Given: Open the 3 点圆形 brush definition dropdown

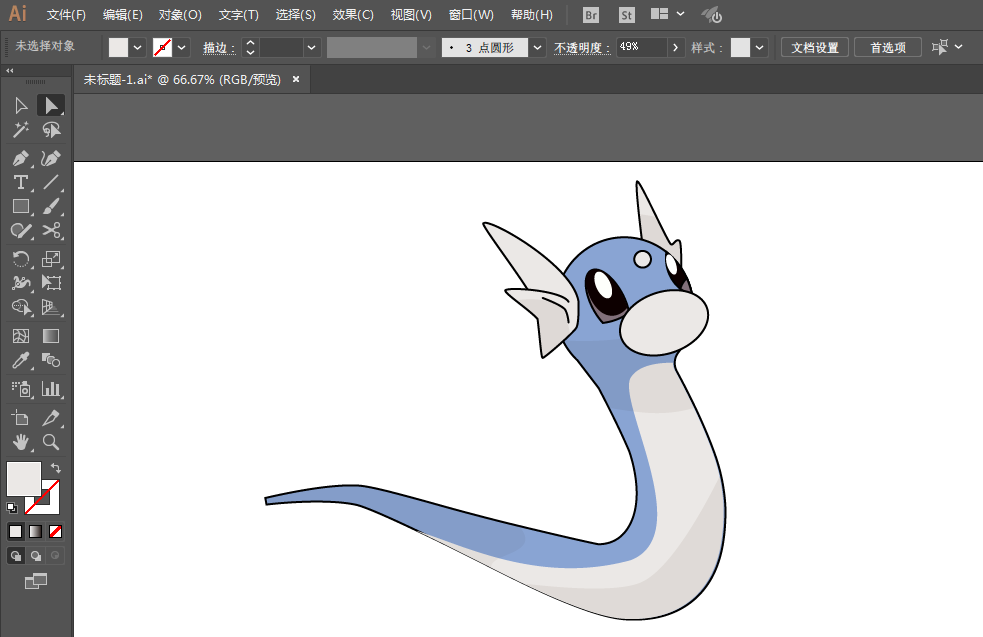Looking at the screenshot, I should (537, 48).
